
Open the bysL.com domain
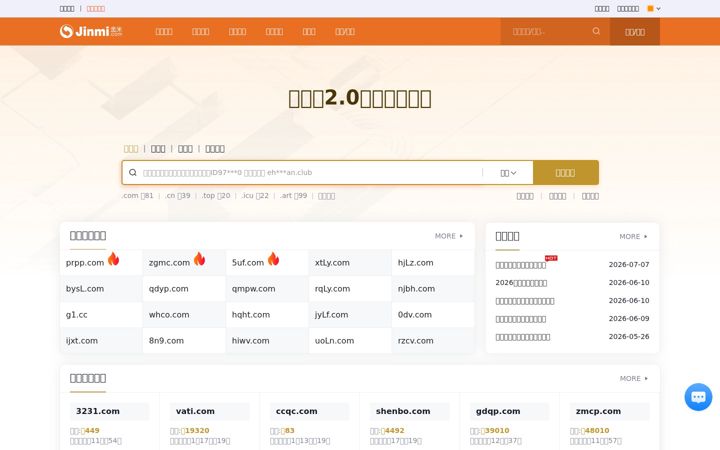(x=85, y=289)
